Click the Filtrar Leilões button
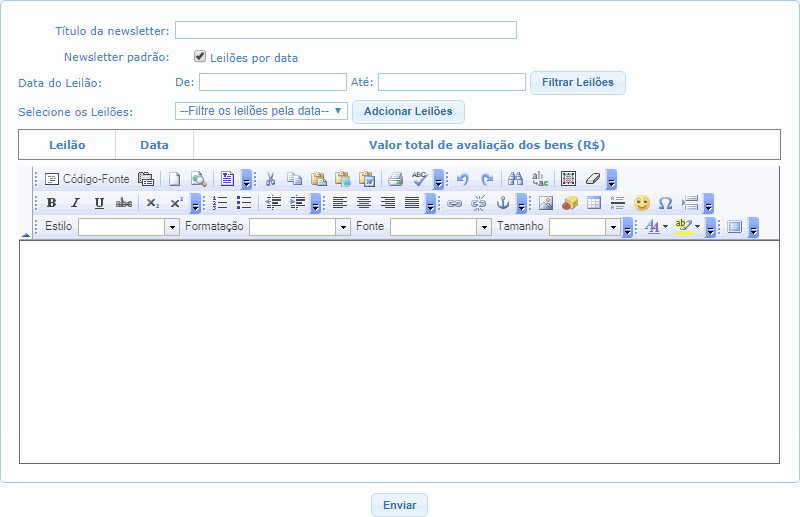 click(577, 82)
